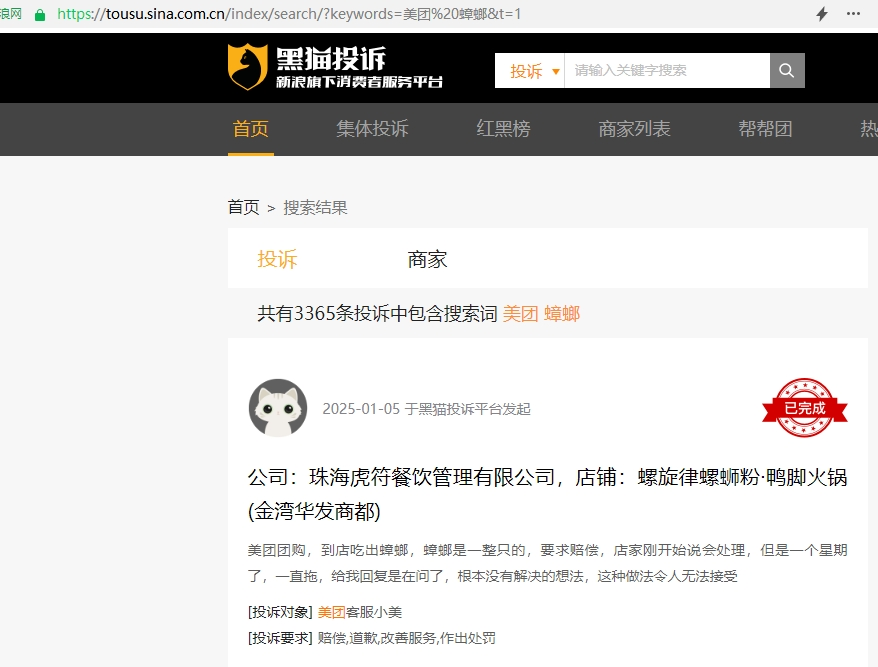The image size is (878, 667).
Task: Click the green lock icon in address bar
Action: pyautogui.click(x=40, y=15)
